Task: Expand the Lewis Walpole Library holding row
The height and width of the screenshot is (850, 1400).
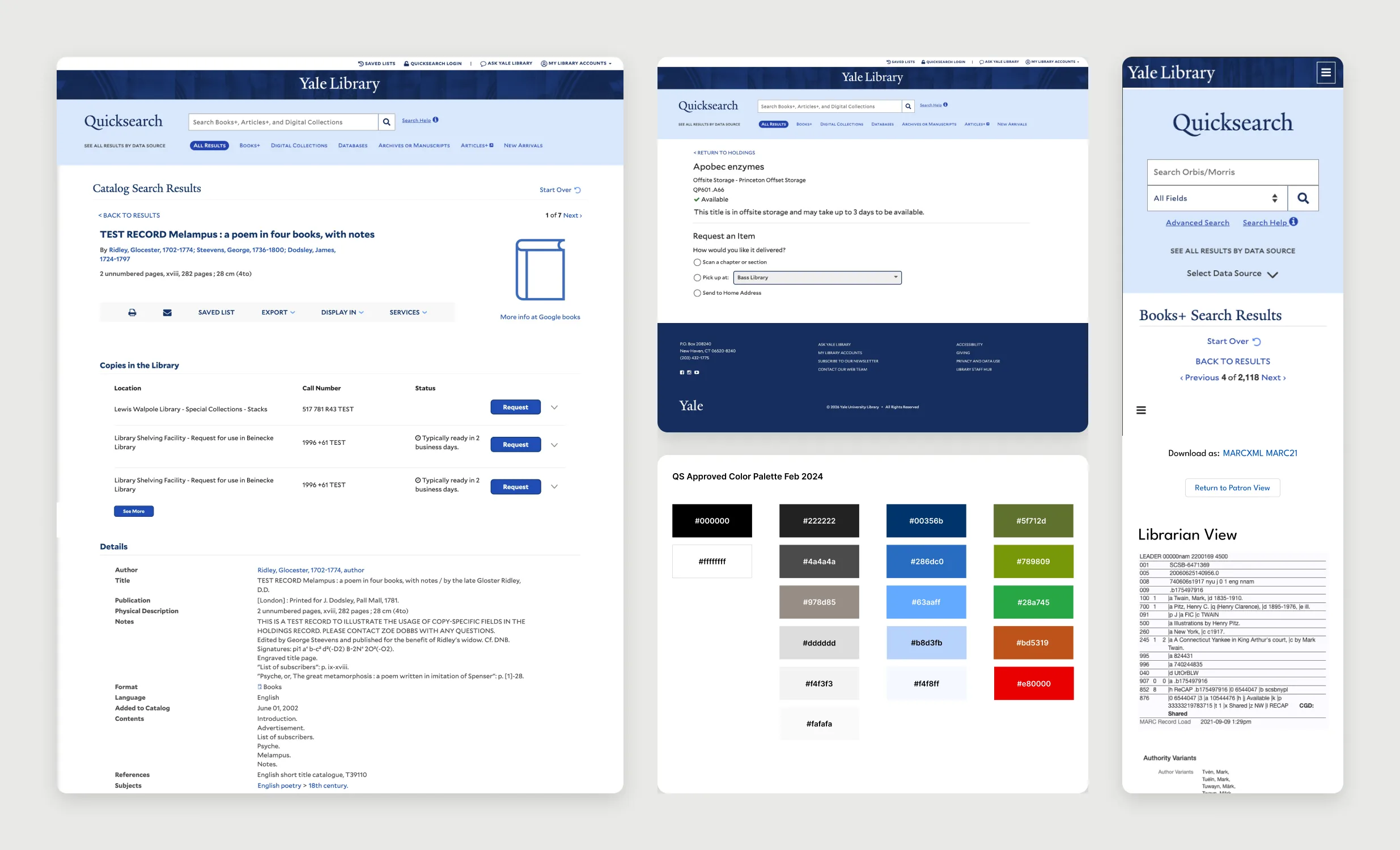Action: tap(554, 407)
